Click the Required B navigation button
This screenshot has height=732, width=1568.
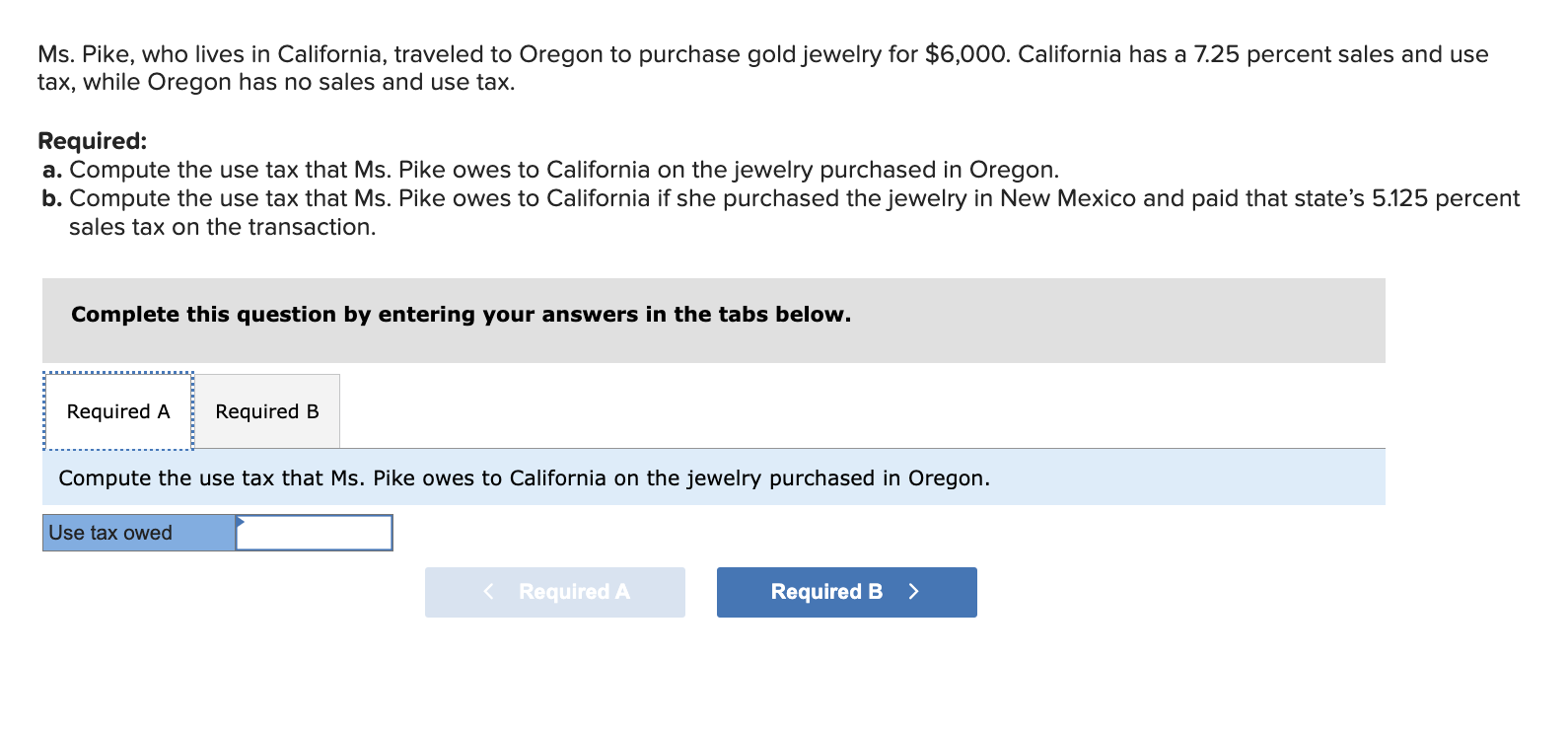click(845, 592)
